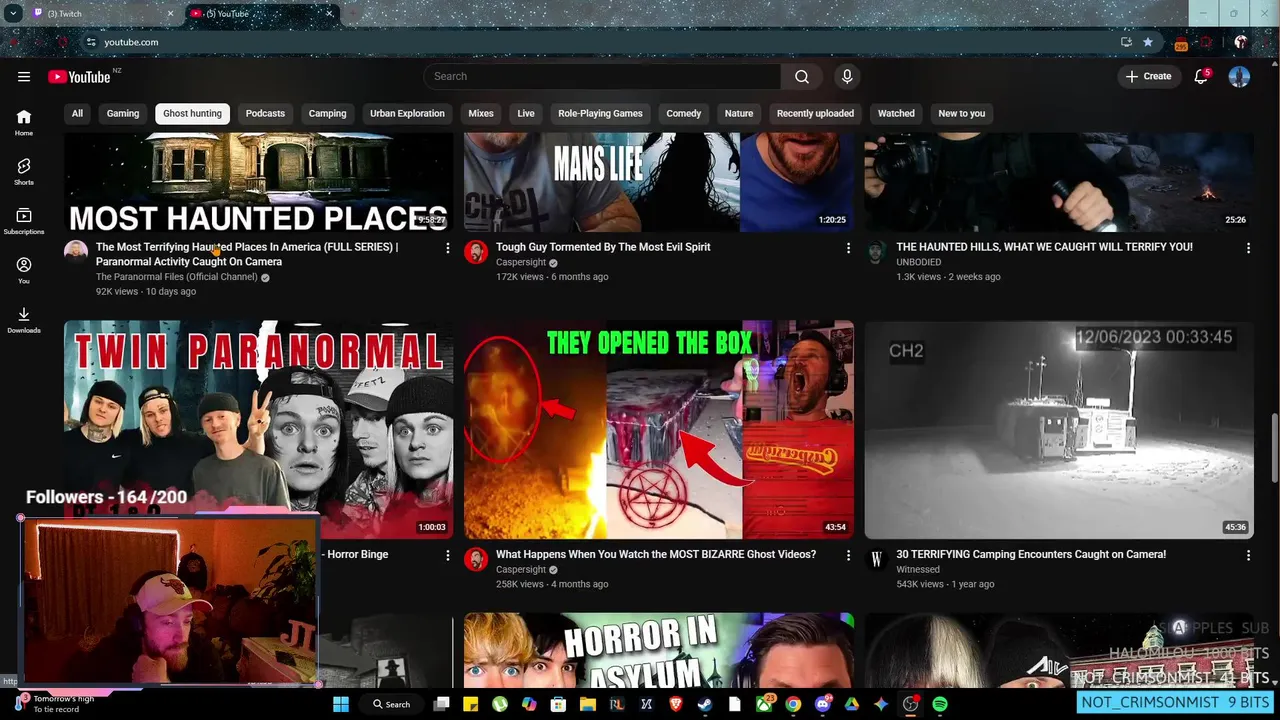Open options menu for Most Terrifying Haunted Places video
Image resolution: width=1280 pixels, height=720 pixels.
[447, 248]
